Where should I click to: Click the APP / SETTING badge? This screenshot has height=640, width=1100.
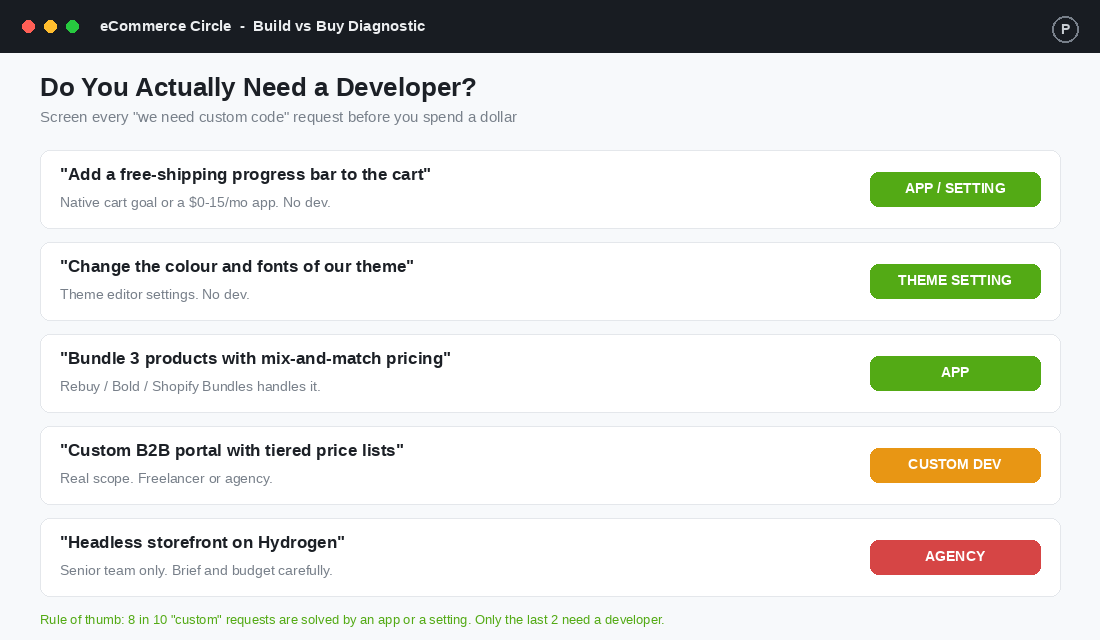tap(955, 189)
